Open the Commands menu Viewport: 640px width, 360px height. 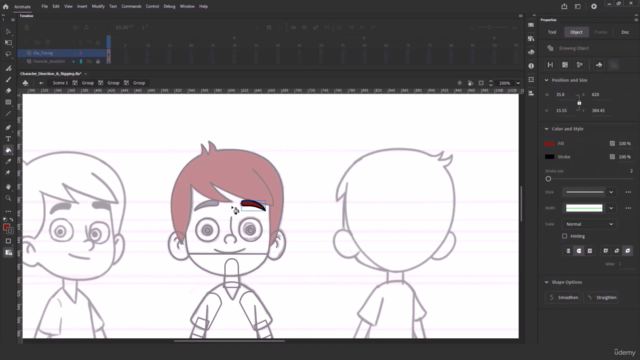131,7
